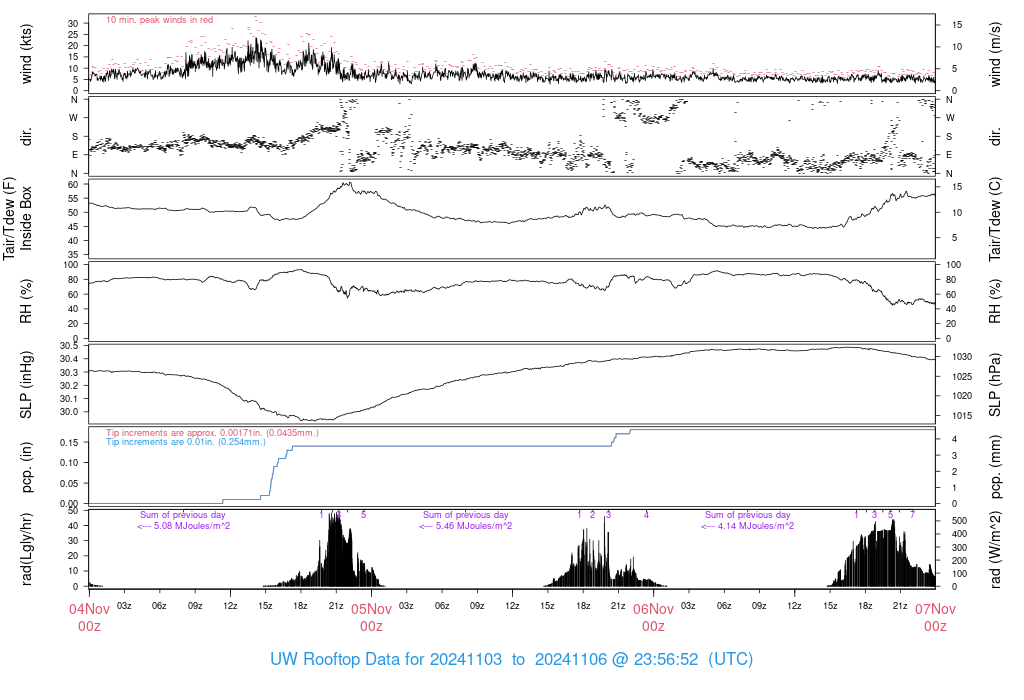Click the 'SLP (inHg)' axis label
Viewport: 1024px width, 700px height.
click(27, 384)
